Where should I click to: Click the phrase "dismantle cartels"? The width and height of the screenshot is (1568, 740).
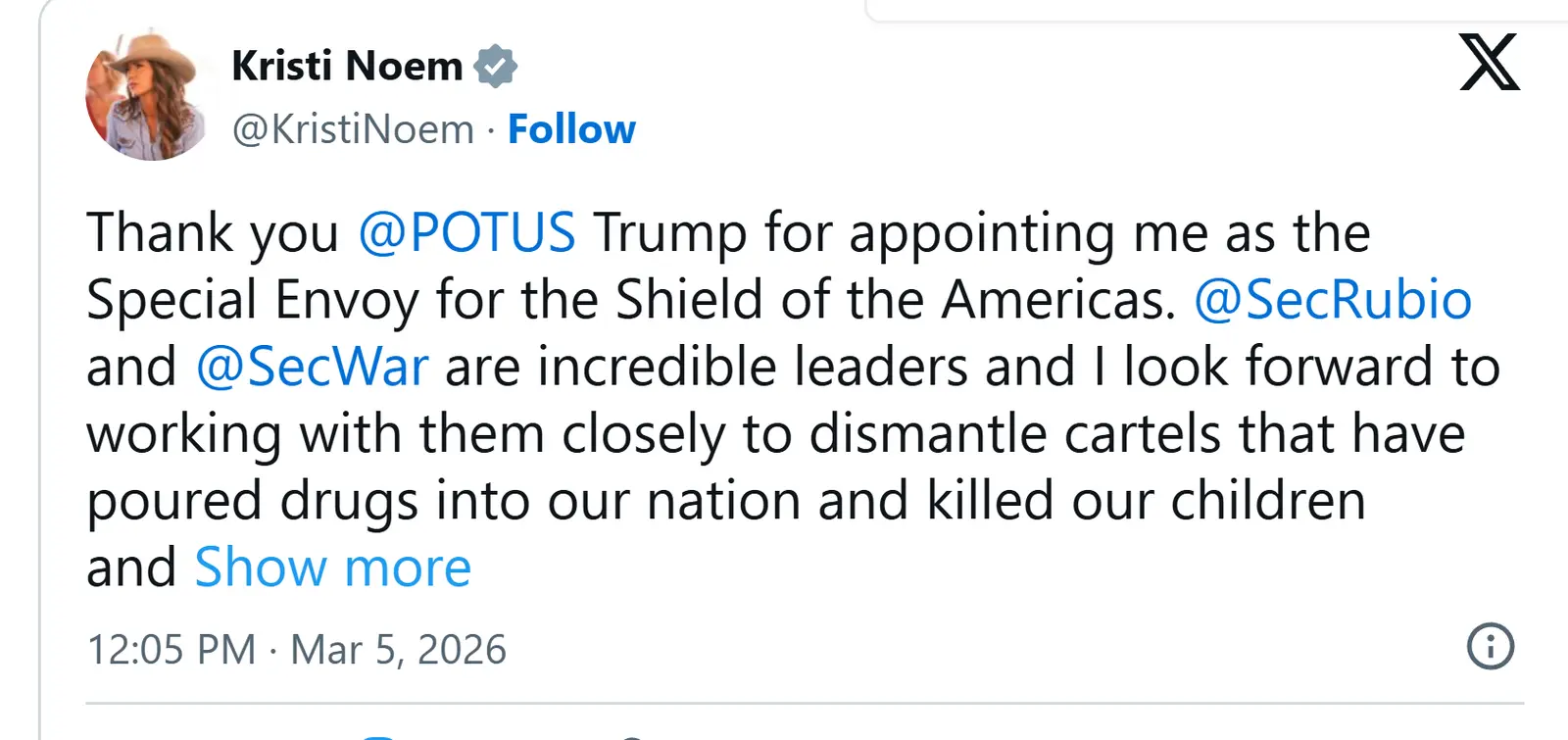[x=1015, y=433]
